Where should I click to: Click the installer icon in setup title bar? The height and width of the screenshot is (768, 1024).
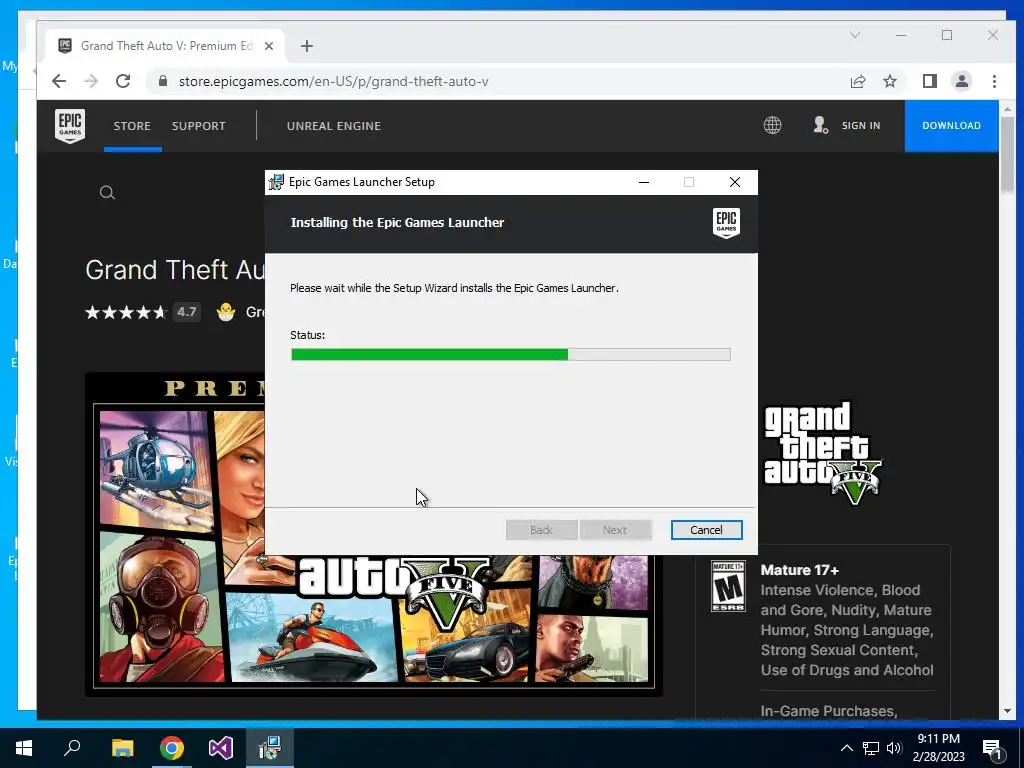(x=276, y=182)
